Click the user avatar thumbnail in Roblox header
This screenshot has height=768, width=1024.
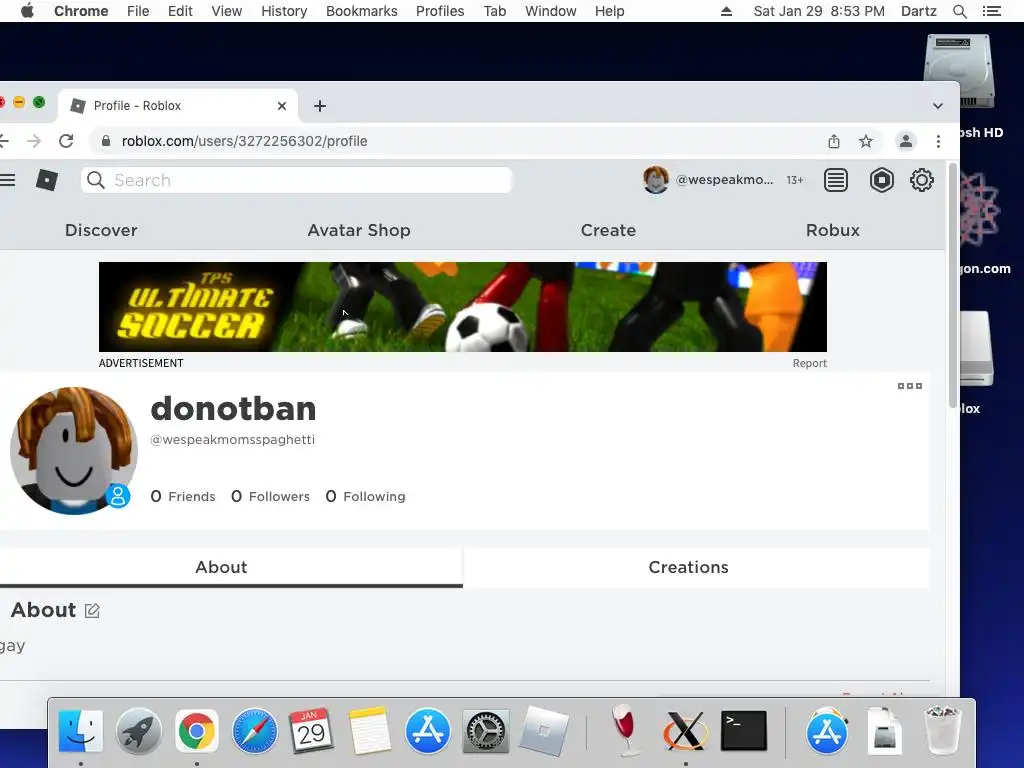point(656,180)
